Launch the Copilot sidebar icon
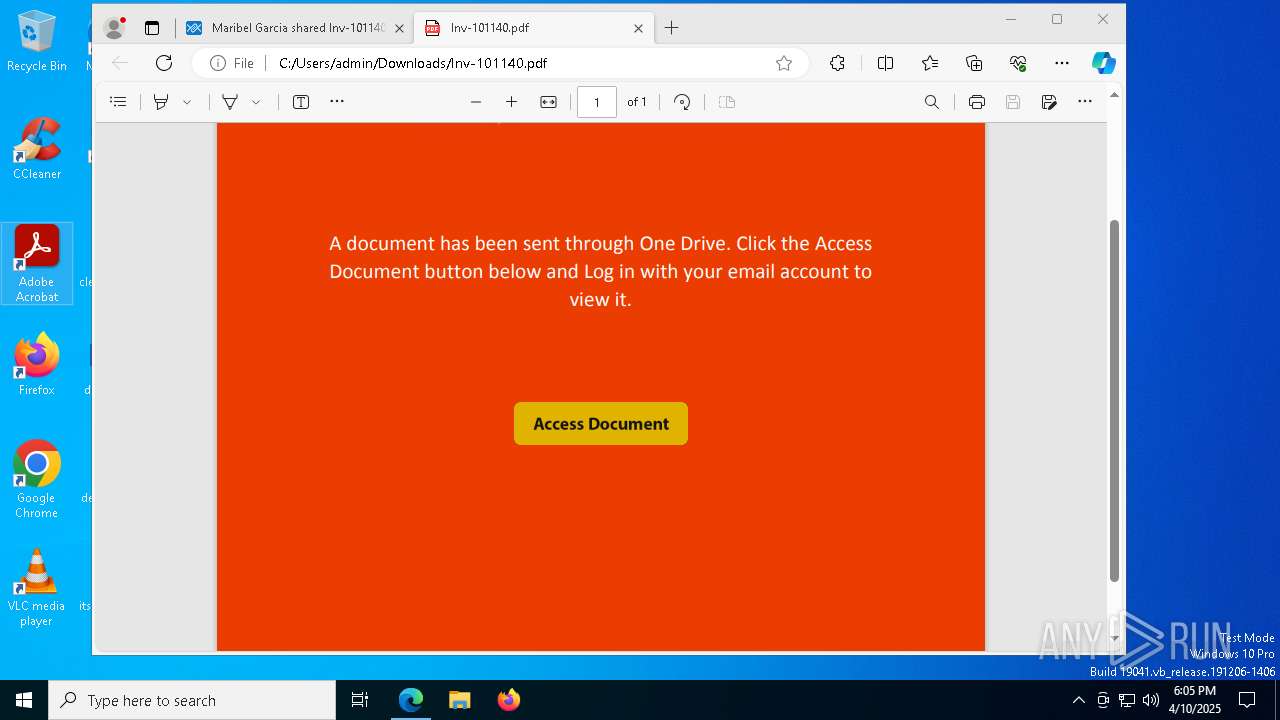Screen dimensions: 1280x720 [x=1104, y=63]
